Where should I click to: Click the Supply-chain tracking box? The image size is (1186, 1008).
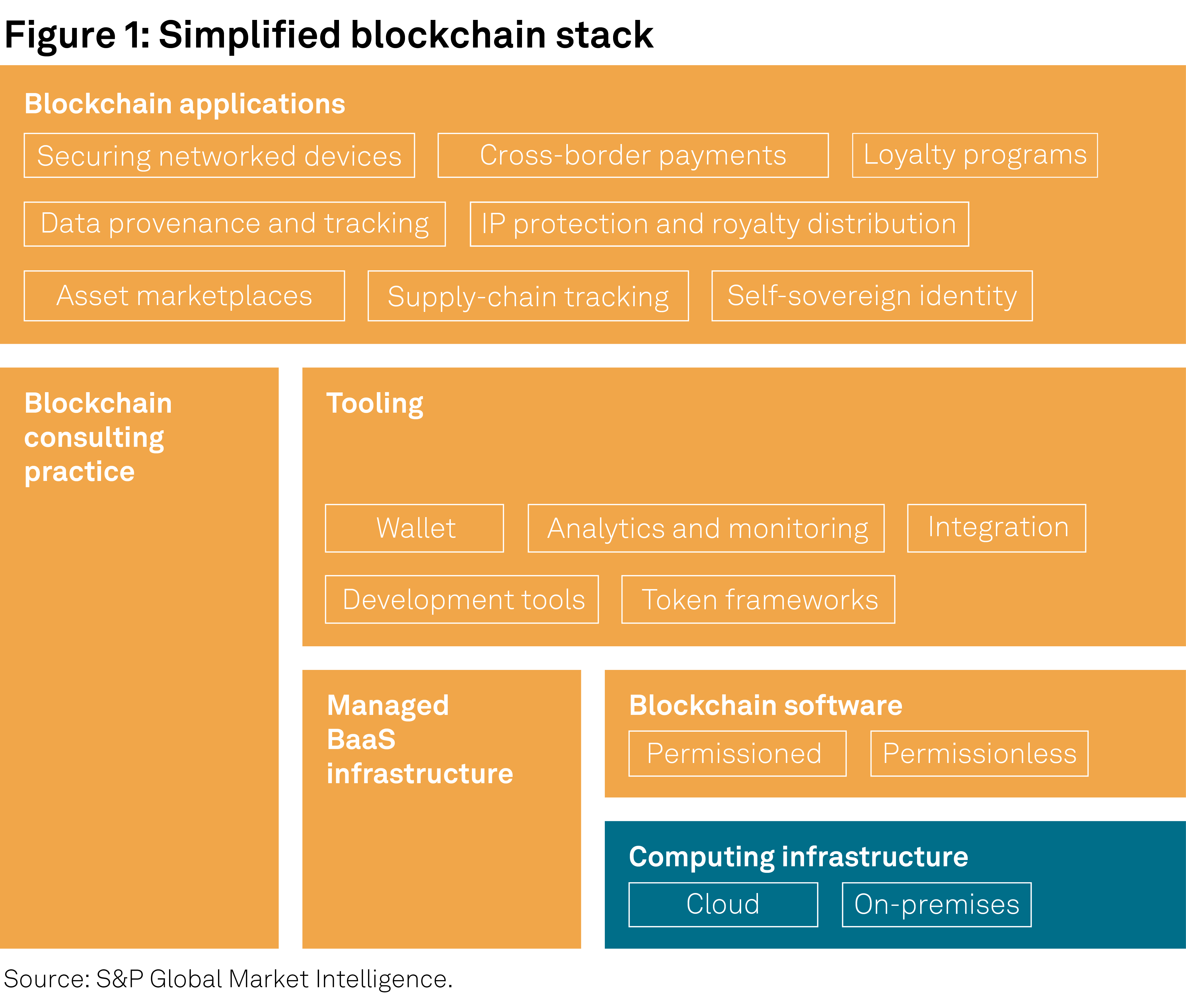click(528, 296)
